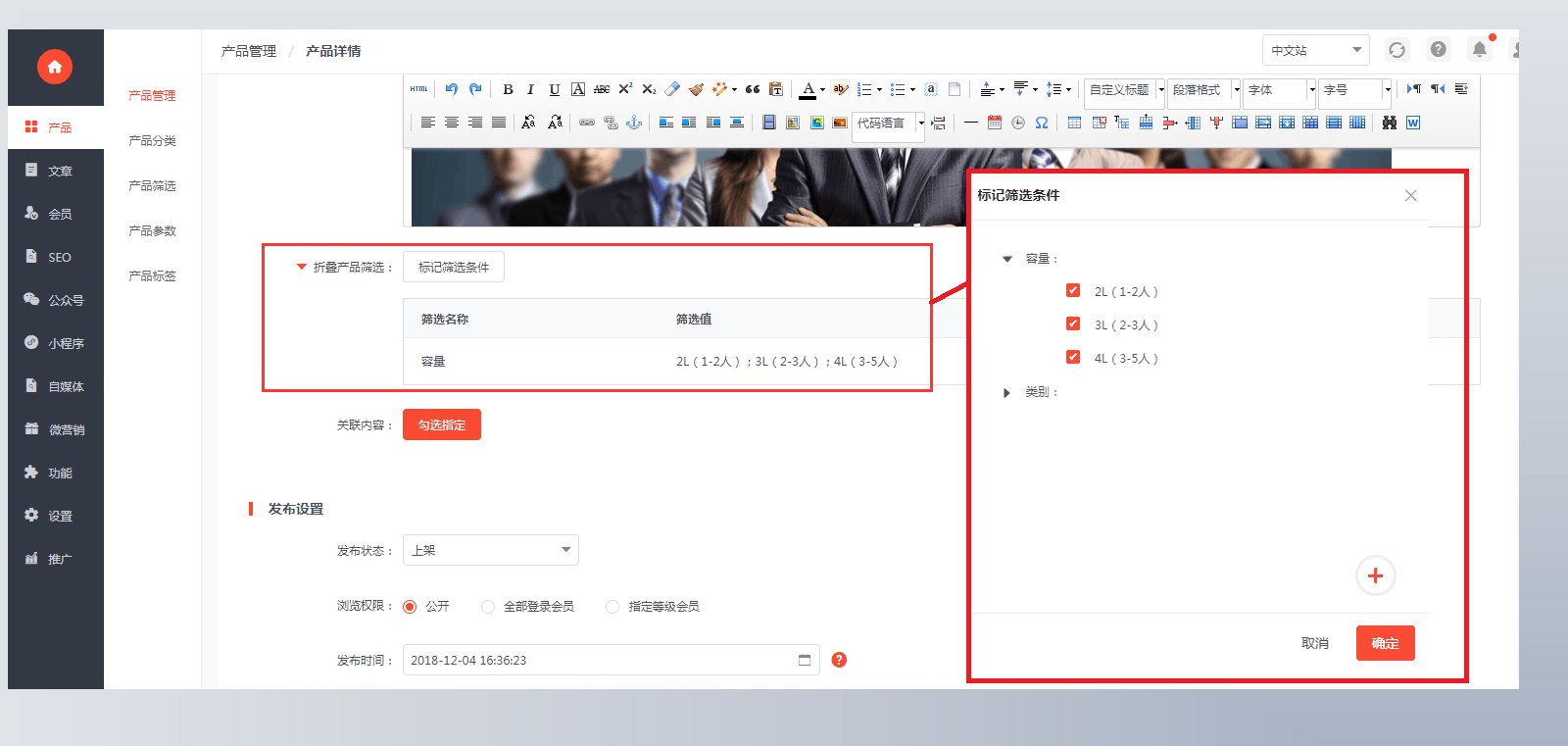Open the 中文站 language dropdown
1568x746 pixels.
[1316, 50]
